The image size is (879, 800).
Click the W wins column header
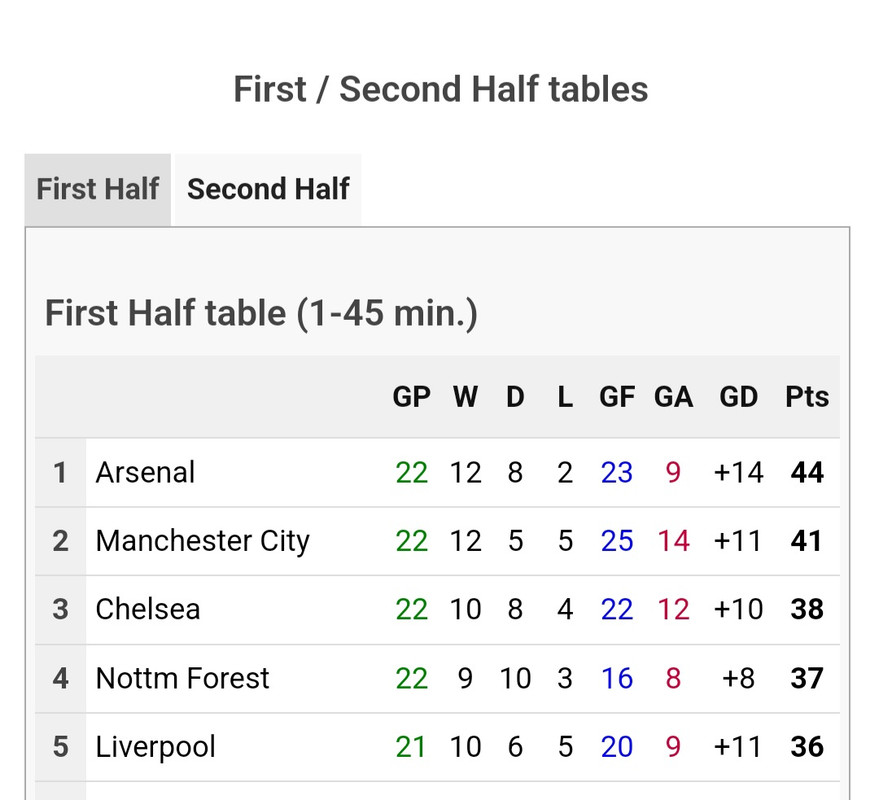(x=465, y=397)
